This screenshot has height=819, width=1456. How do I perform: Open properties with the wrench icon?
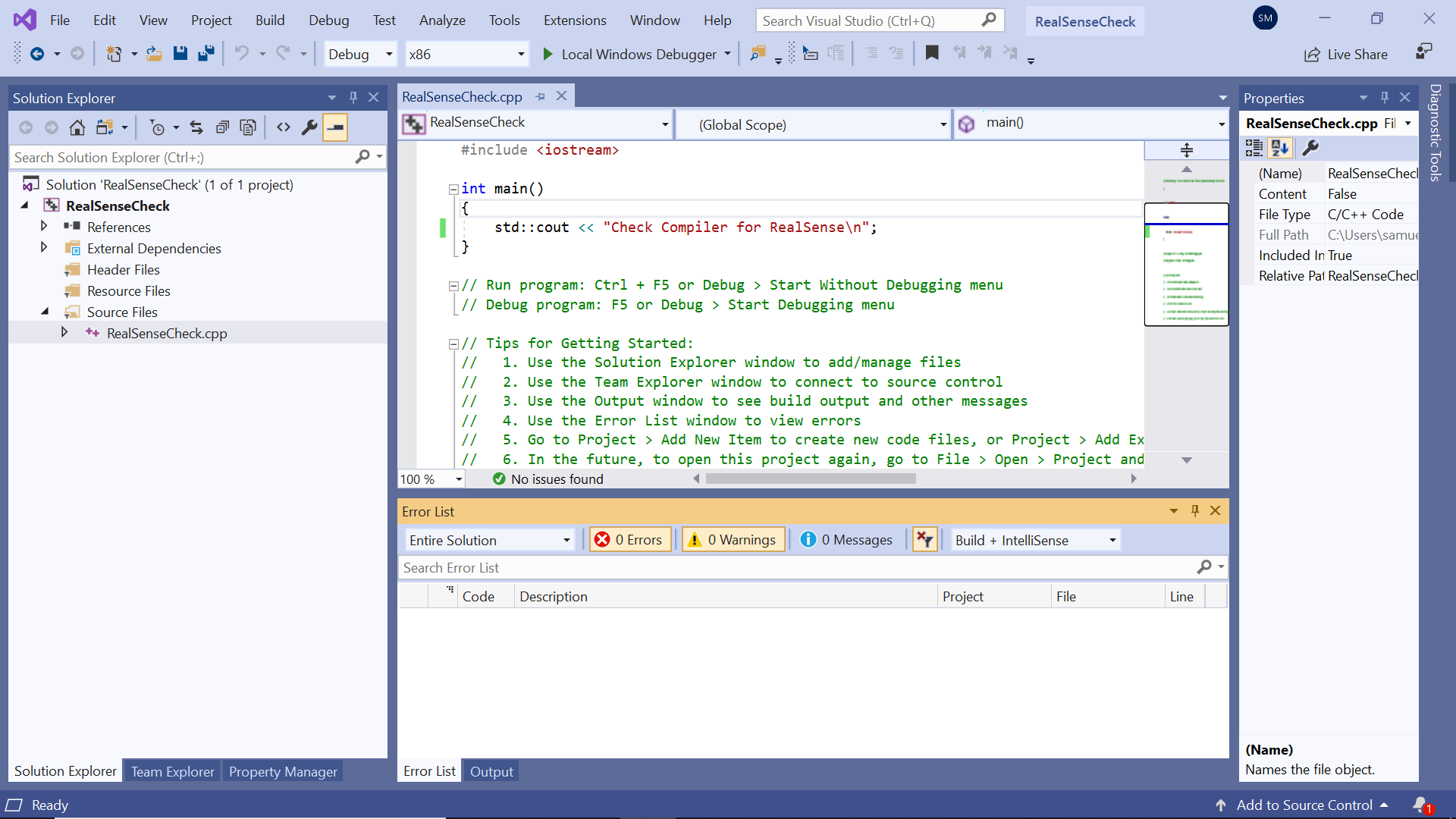[x=309, y=127]
